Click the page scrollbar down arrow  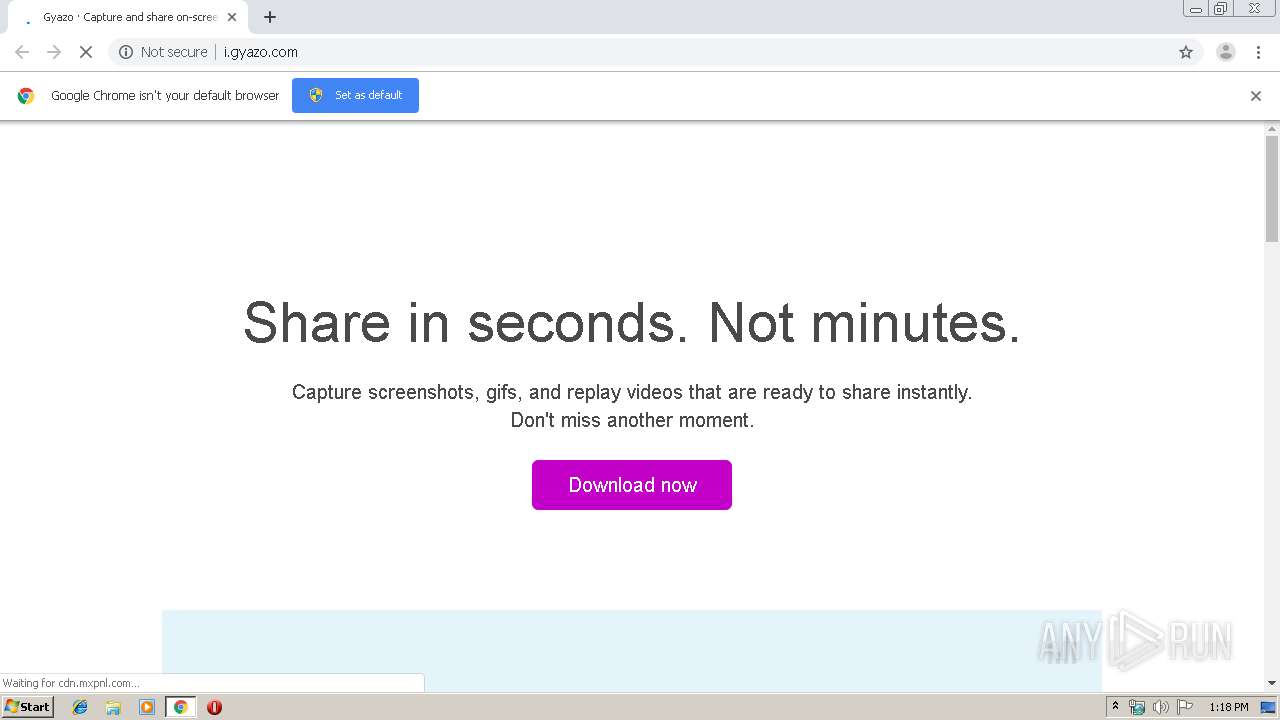tap(1272, 683)
